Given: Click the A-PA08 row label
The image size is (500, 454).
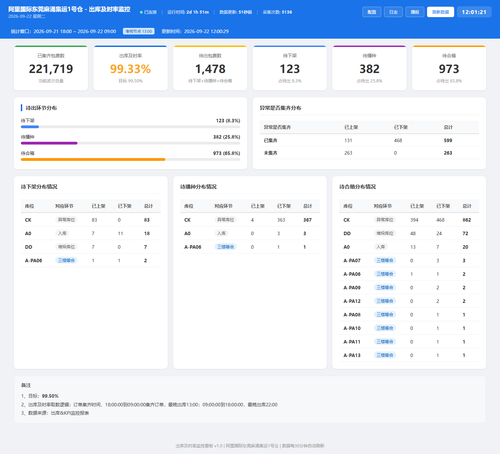Looking at the screenshot, I should coord(352,315).
